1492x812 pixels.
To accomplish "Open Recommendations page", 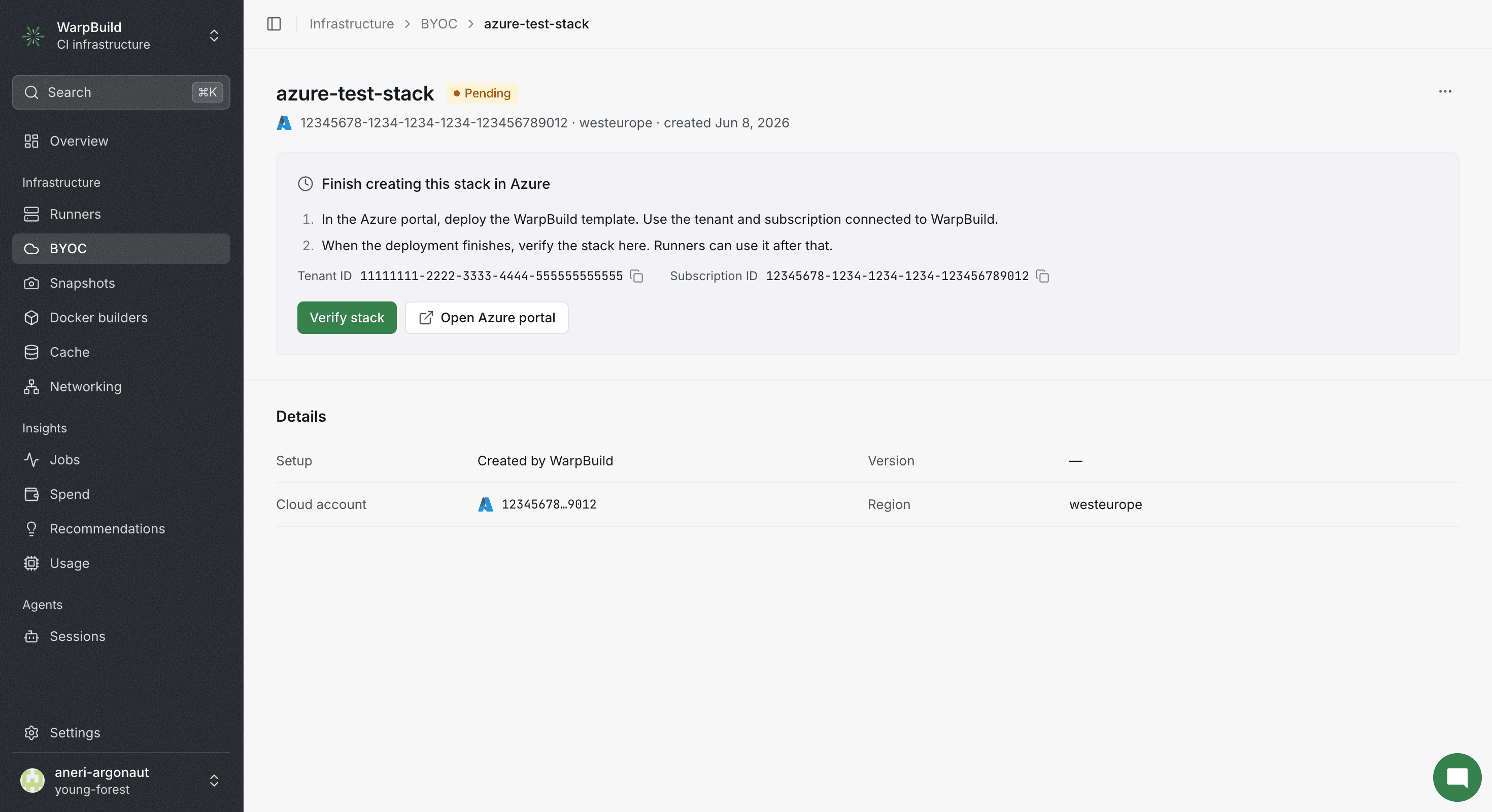I will coord(121,529).
